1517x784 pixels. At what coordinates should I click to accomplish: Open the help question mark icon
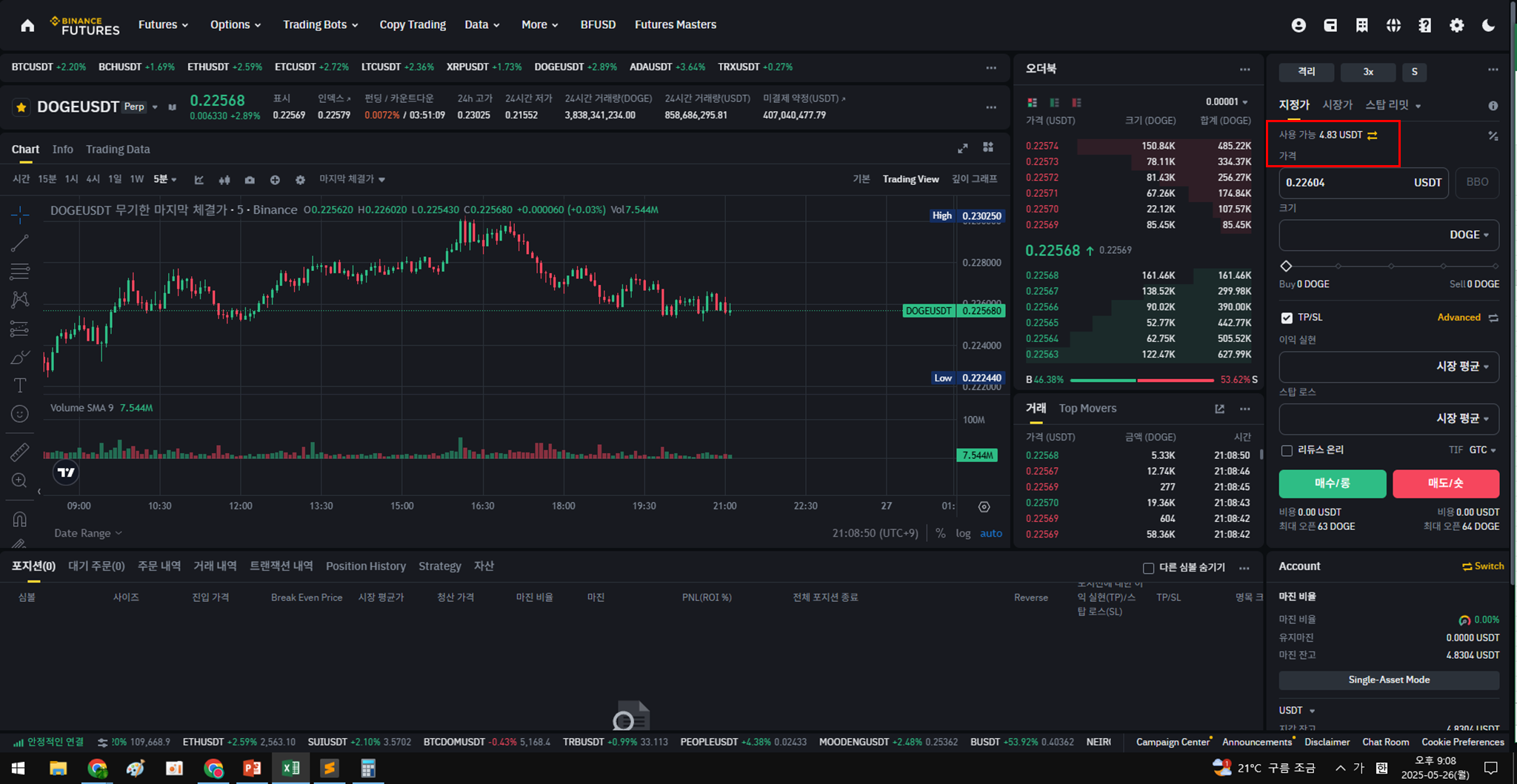tap(1425, 25)
